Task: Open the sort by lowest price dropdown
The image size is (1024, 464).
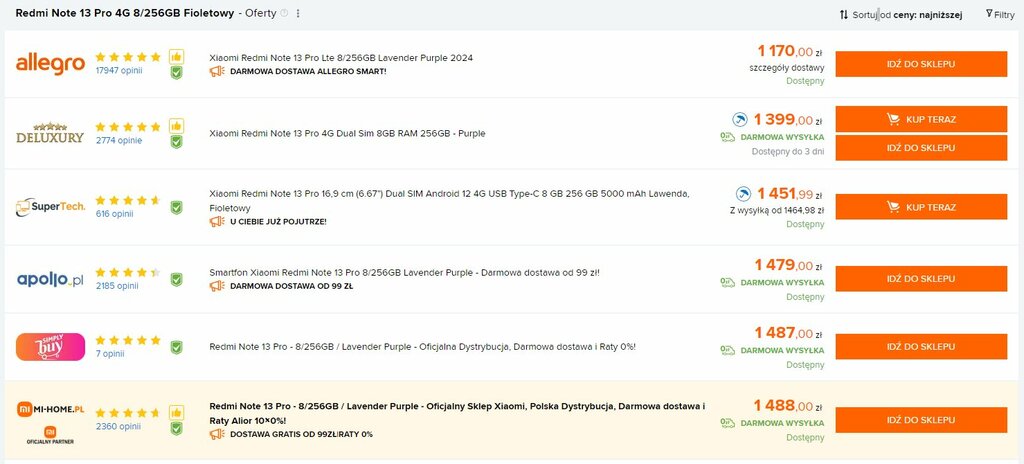Action: click(x=901, y=14)
